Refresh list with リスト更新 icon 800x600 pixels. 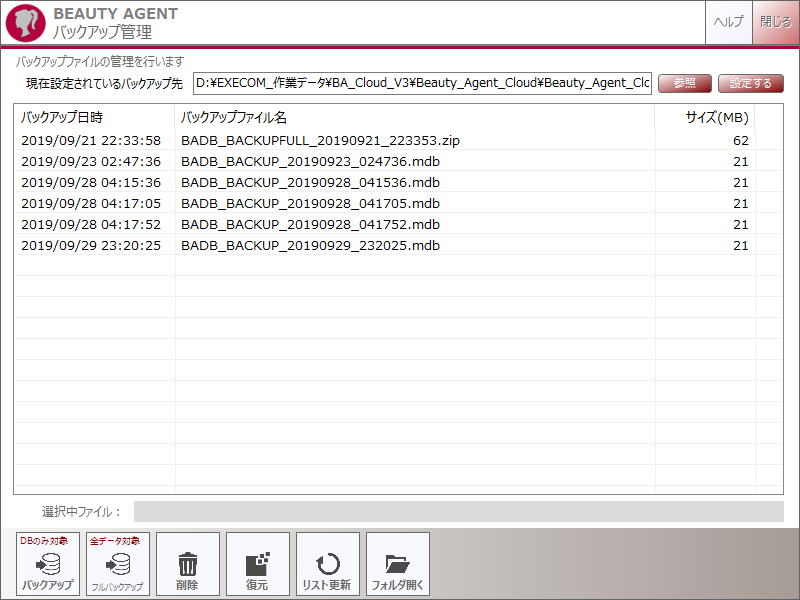coord(327,565)
